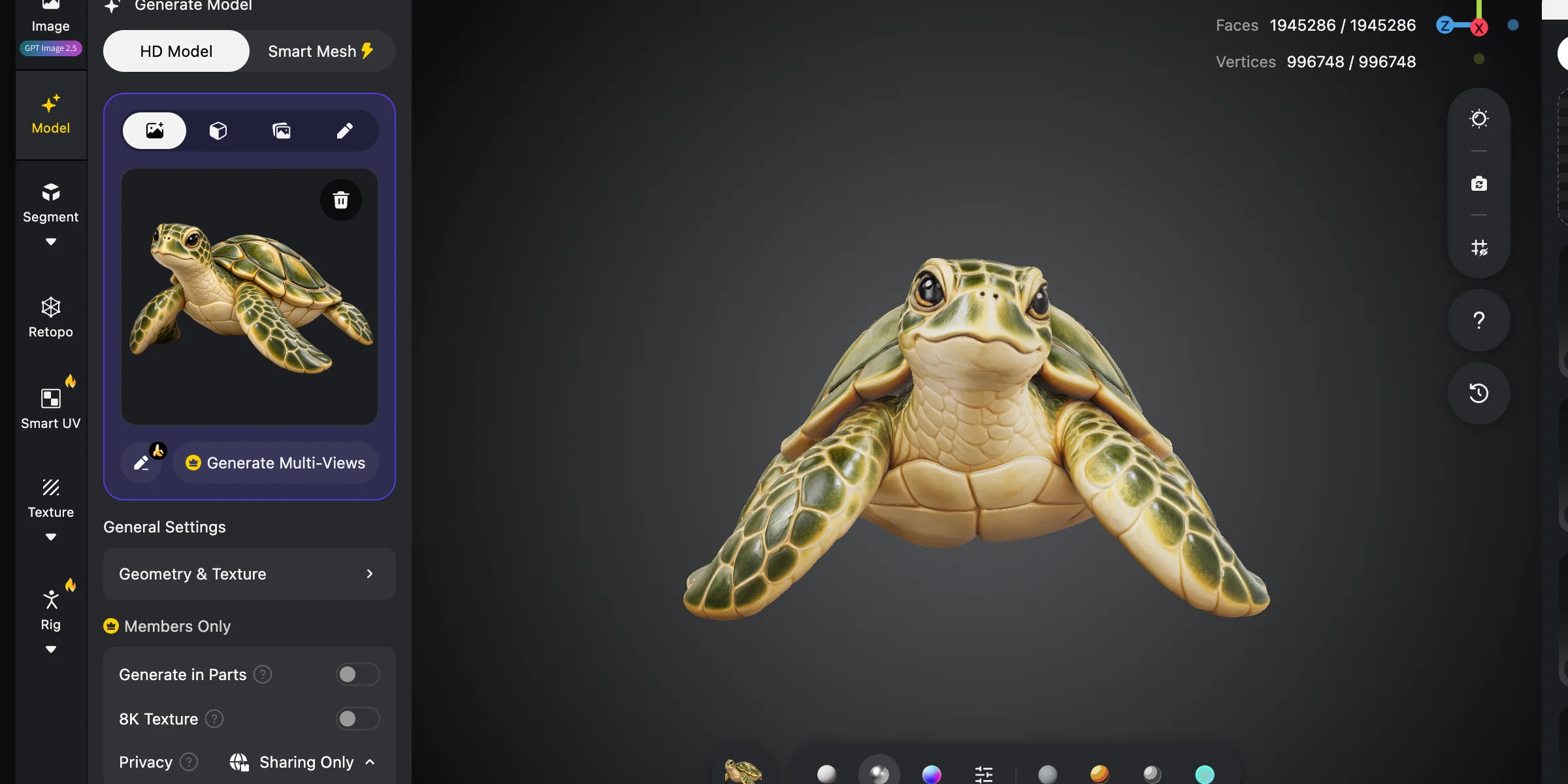The height and width of the screenshot is (784, 1568).
Task: Open the Model tool in sidebar
Action: [x=51, y=115]
